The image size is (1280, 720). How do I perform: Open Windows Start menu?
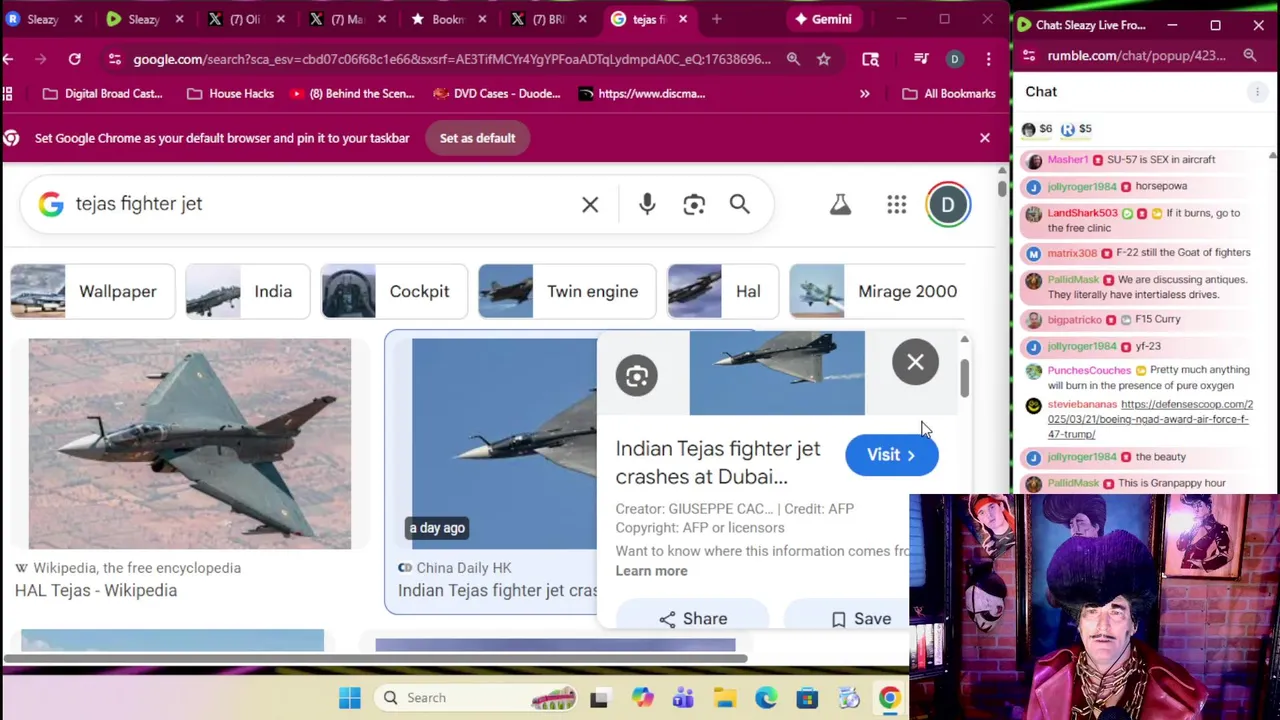(x=349, y=697)
